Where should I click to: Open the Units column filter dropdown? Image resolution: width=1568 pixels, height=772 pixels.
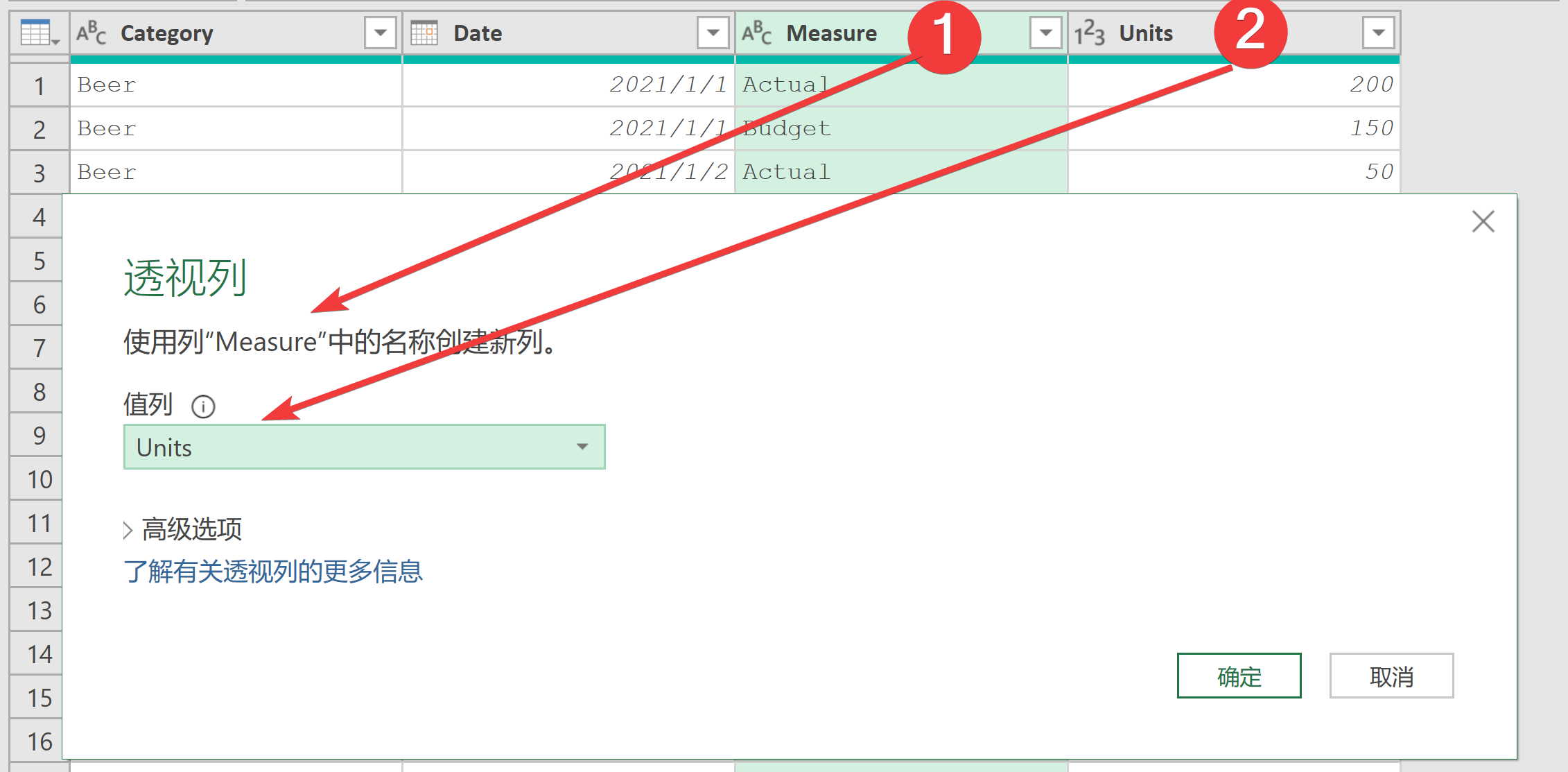click(1378, 33)
